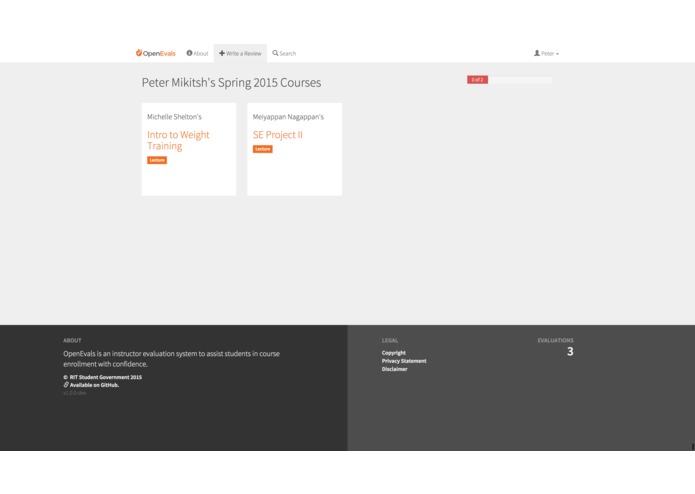Click the magnifying glass Search icon
Screen dimensions: 695x494
tap(275, 53)
